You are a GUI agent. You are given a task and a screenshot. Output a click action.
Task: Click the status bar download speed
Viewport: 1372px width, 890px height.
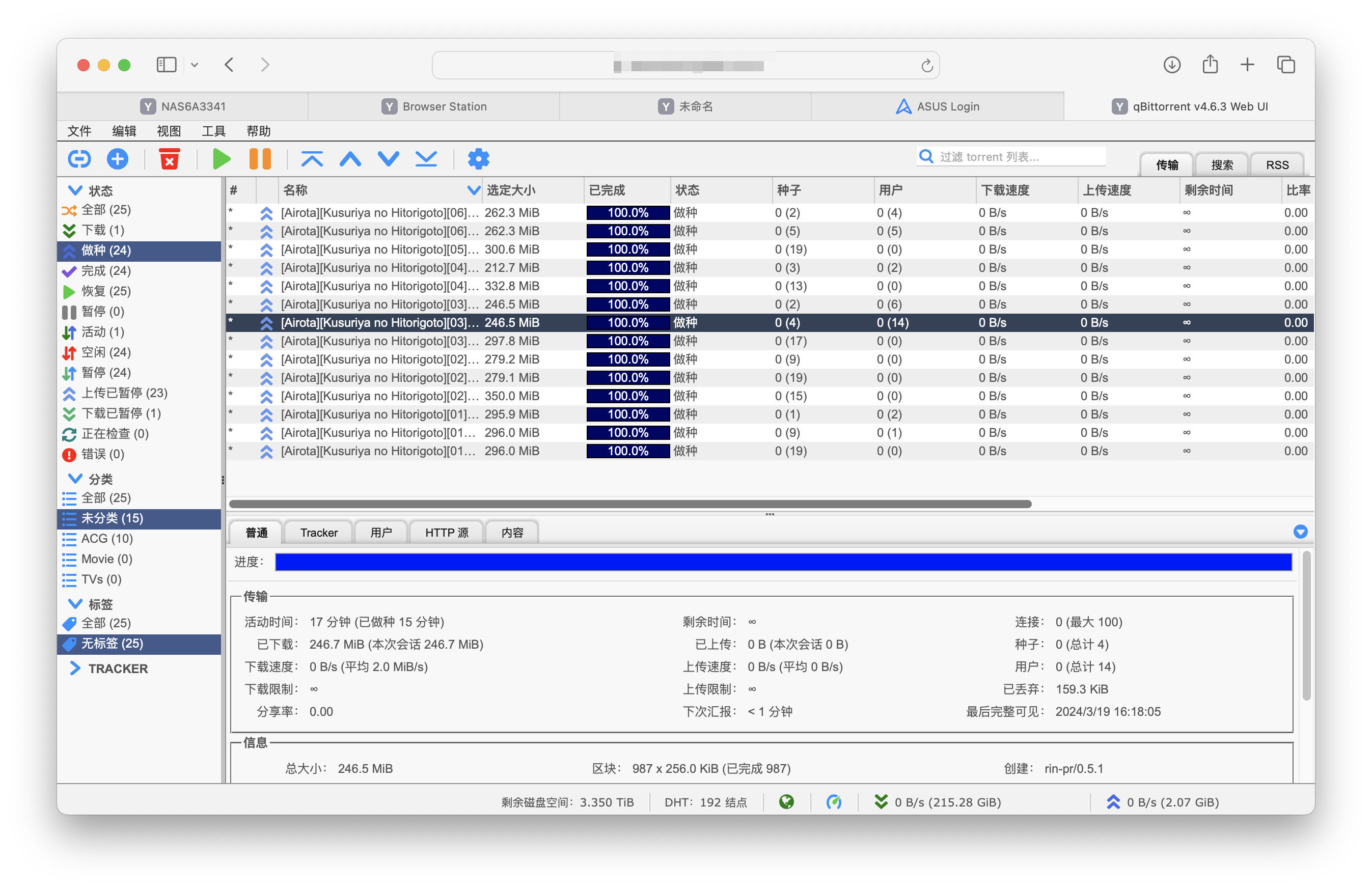[x=938, y=802]
